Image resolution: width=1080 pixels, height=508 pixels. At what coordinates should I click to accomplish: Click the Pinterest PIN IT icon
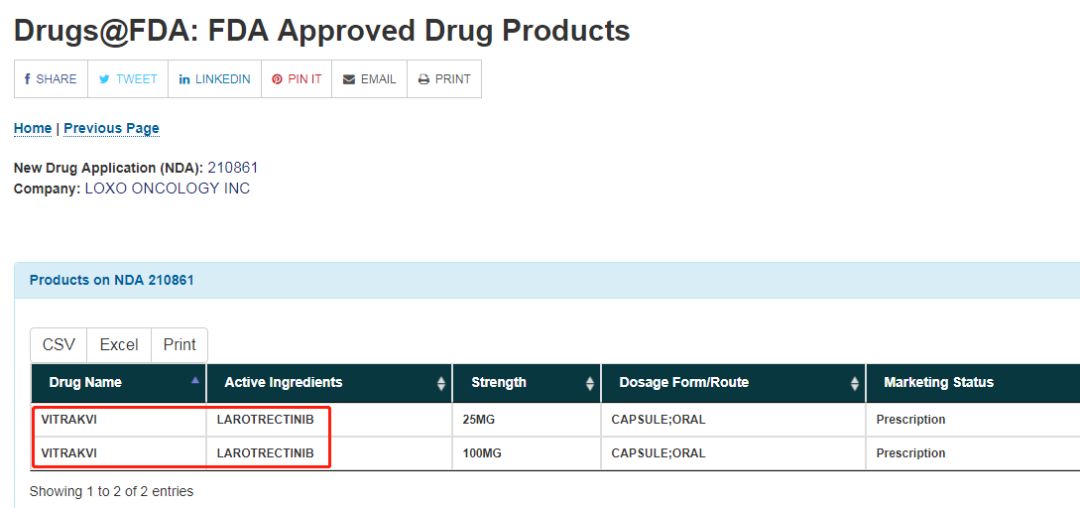click(277, 79)
